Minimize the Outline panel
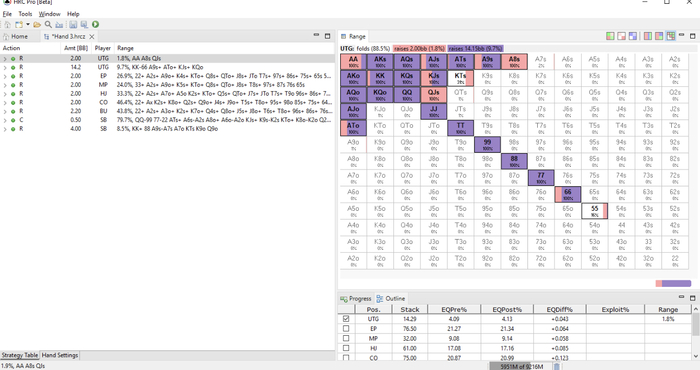 [681, 297]
